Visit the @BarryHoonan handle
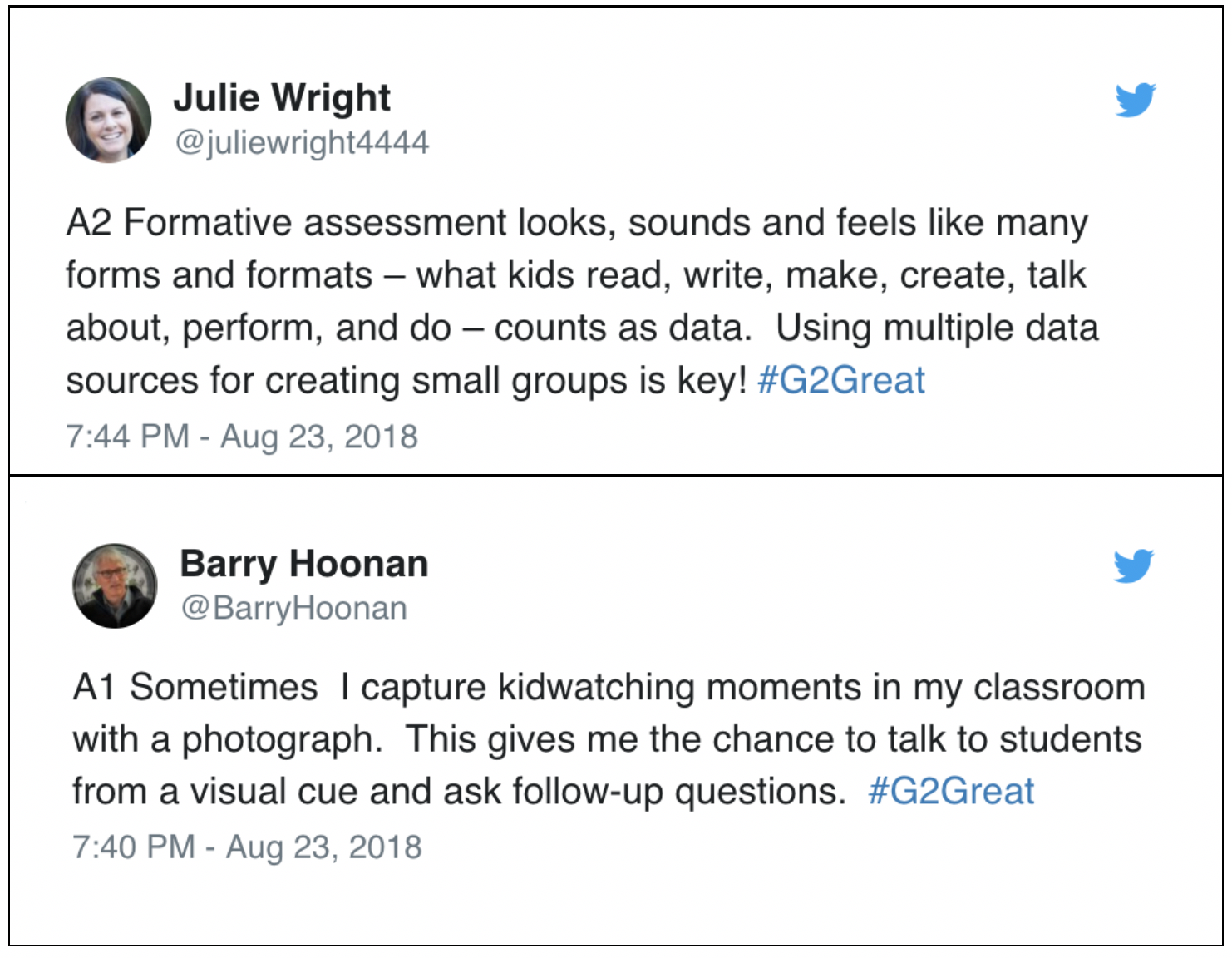Screen dimensions: 1232x958 [x=294, y=608]
